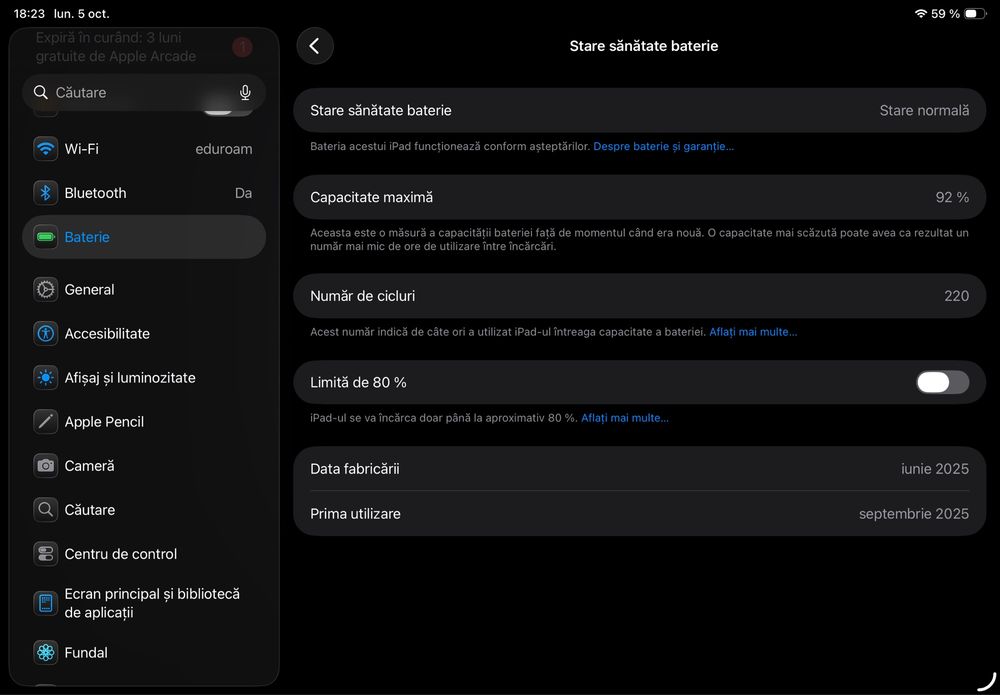
Task: Open Wi-Fi settings showing eduroam
Action: (144, 149)
